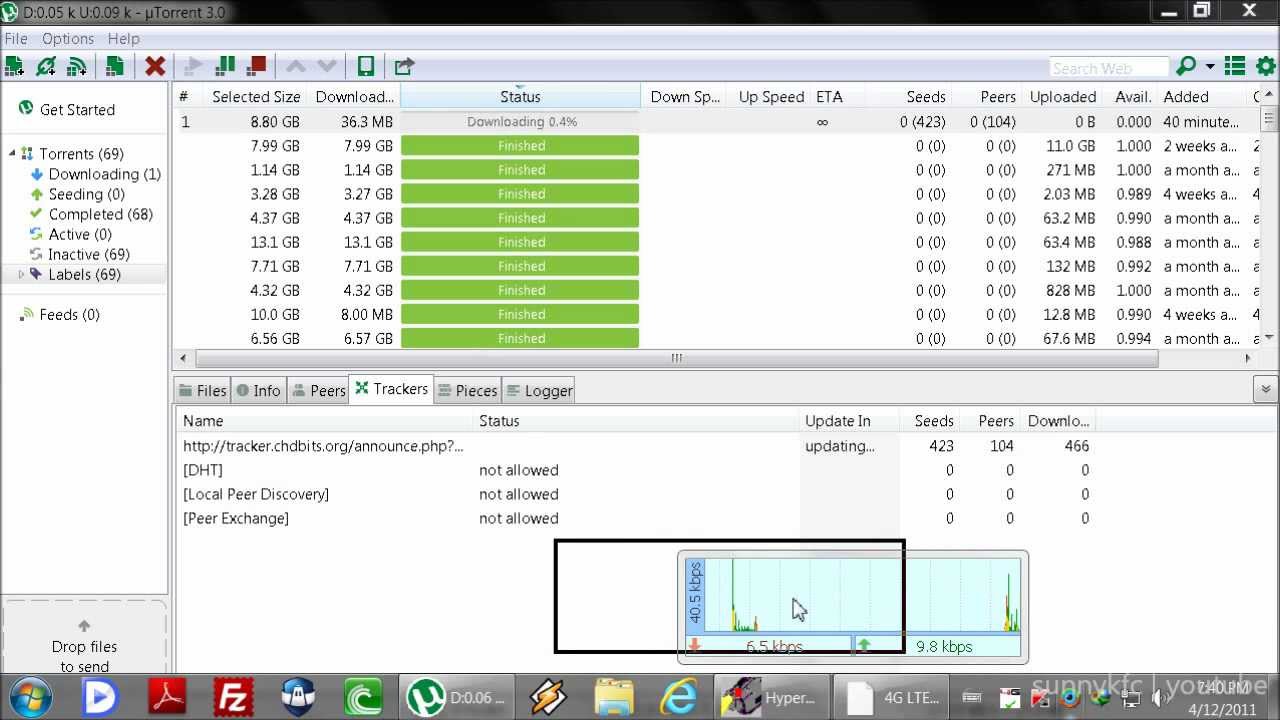Click Add Torrent from URL icon
The height and width of the screenshot is (720, 1280).
click(x=46, y=66)
